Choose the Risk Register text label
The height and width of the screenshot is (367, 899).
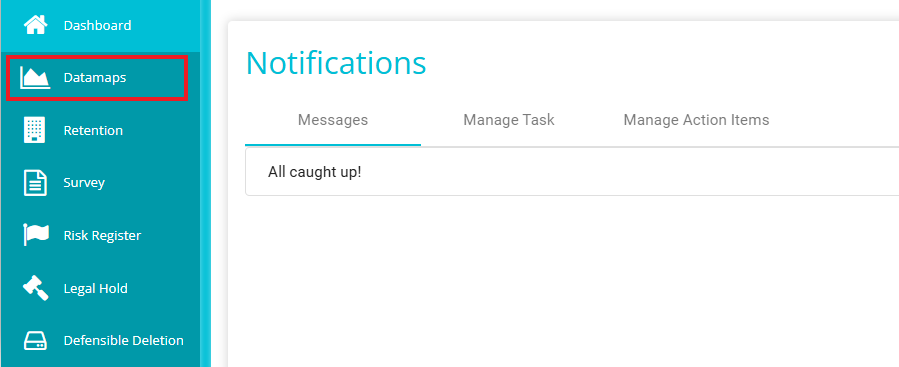[x=102, y=235]
